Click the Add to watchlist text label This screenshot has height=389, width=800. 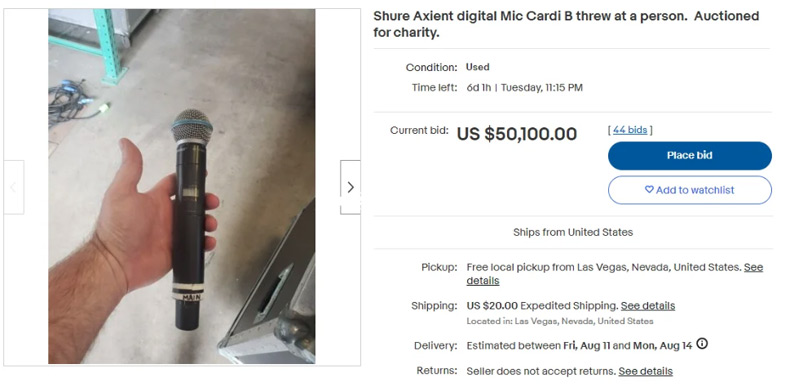pyautogui.click(x=695, y=190)
